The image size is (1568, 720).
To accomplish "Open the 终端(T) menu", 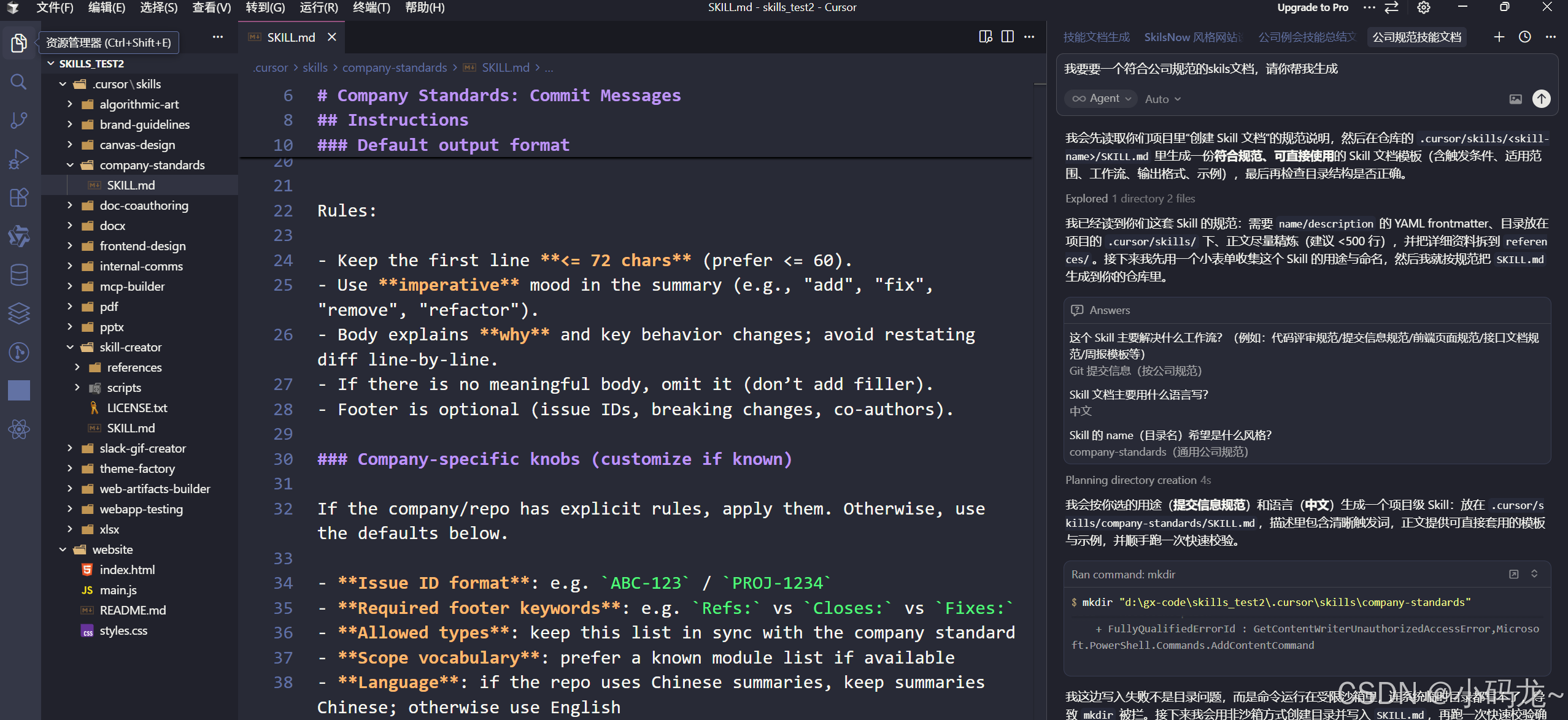I will [x=371, y=8].
